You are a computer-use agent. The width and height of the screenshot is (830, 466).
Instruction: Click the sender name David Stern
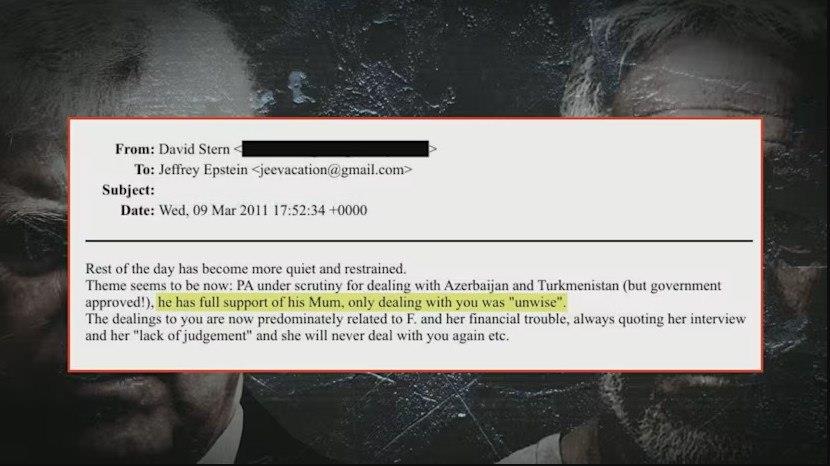194,149
